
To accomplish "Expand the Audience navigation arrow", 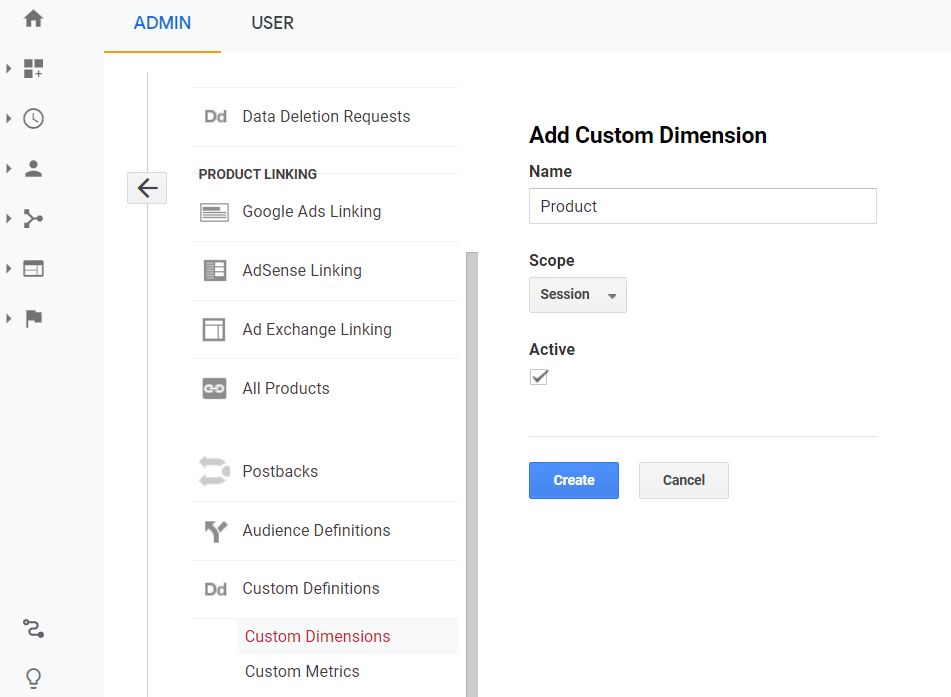I will tap(9, 168).
